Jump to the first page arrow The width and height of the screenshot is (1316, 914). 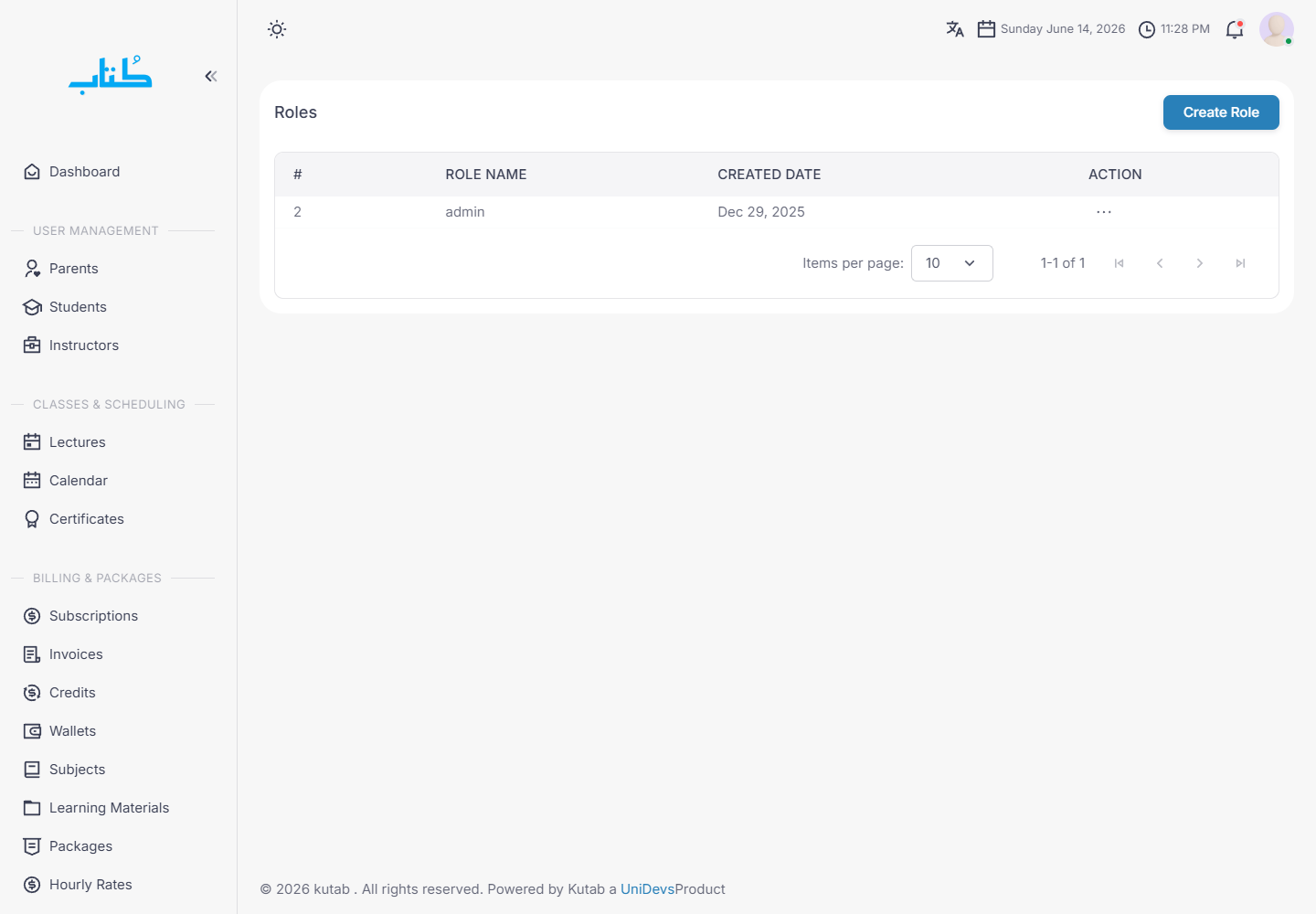click(x=1119, y=263)
